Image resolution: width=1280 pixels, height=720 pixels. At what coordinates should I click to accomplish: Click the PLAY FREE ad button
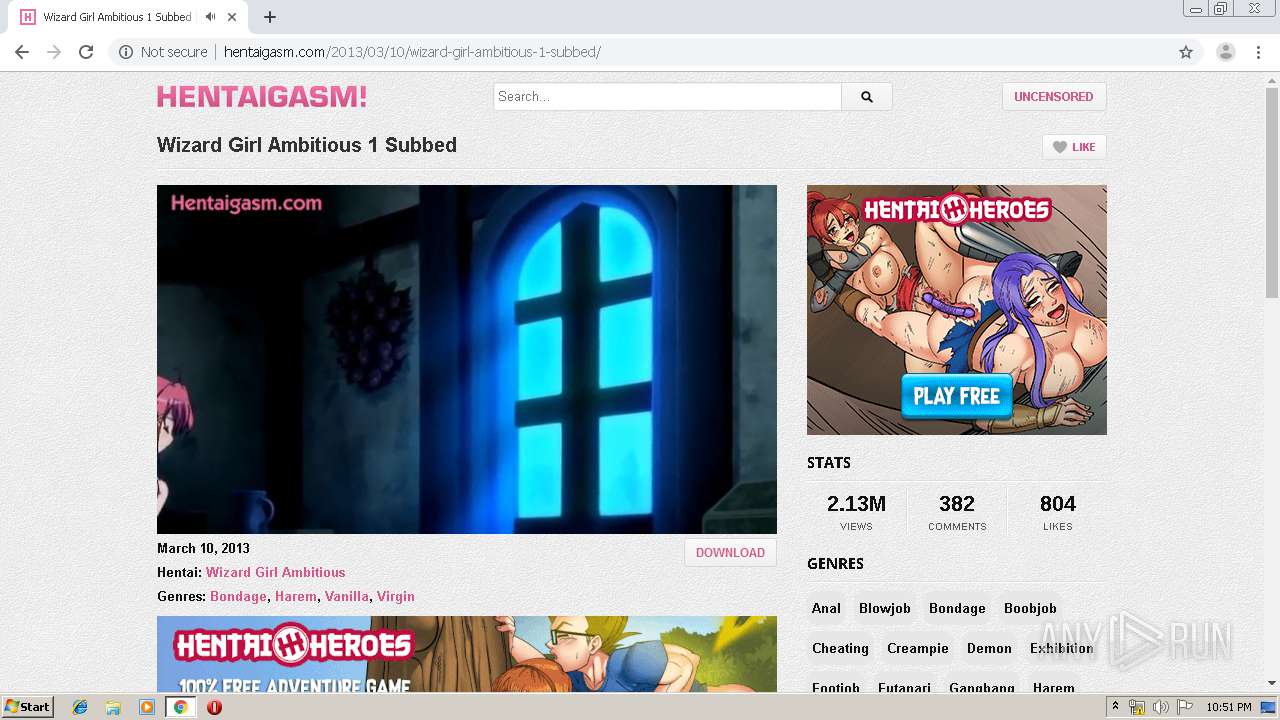pyautogui.click(x=957, y=396)
